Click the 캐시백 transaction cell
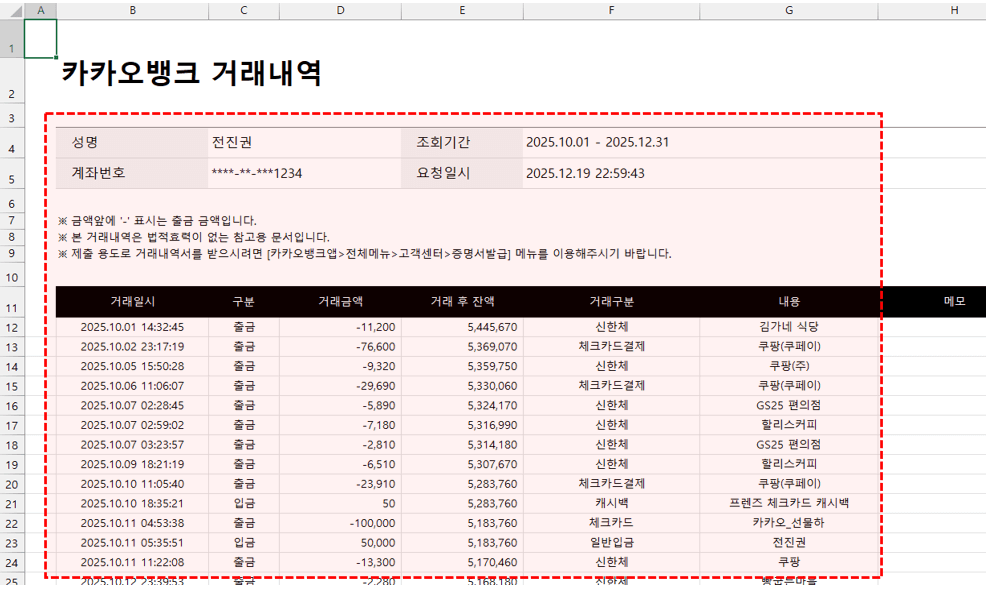 pos(610,503)
